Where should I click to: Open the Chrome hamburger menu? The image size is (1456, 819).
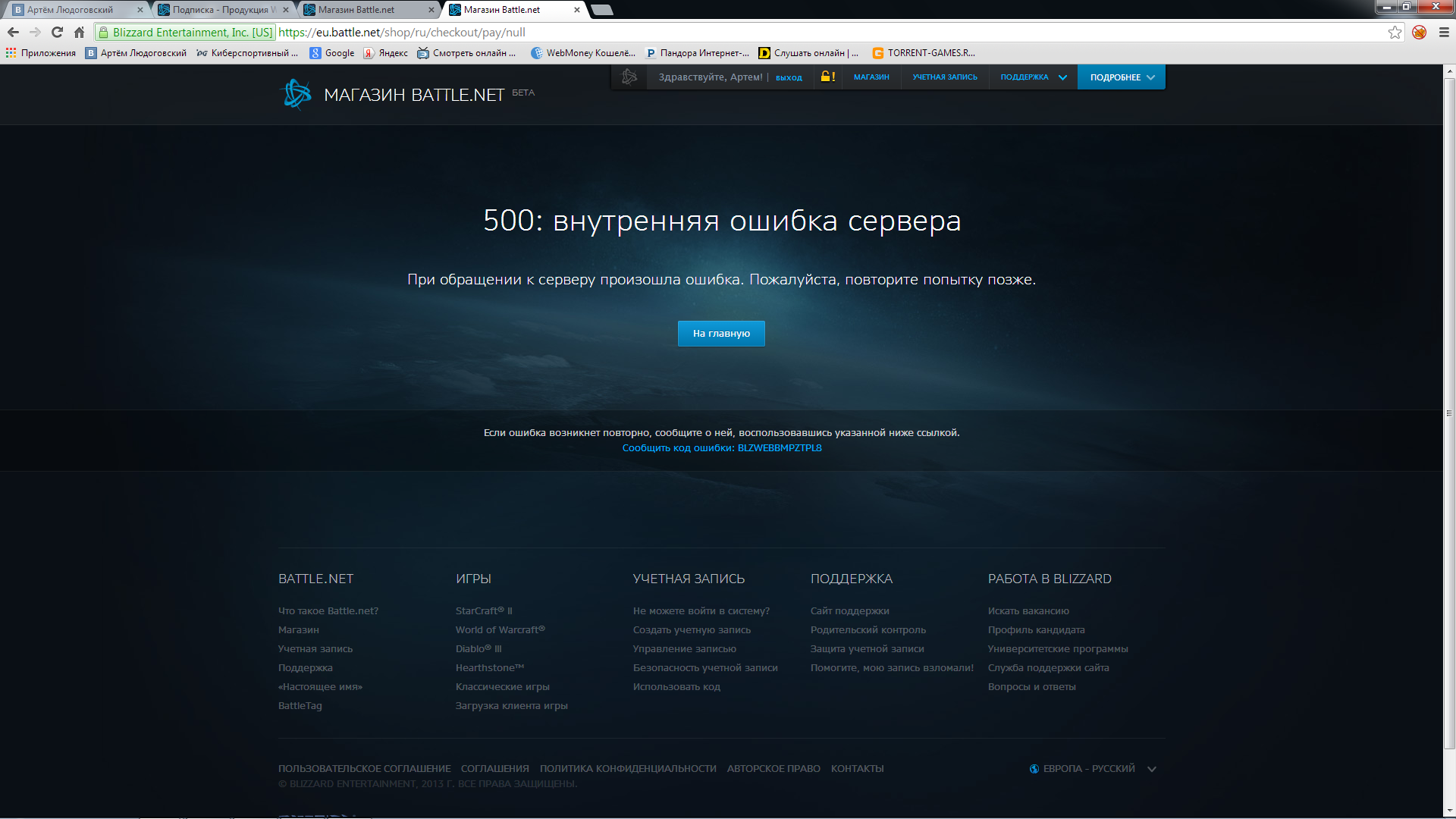pos(1444,33)
